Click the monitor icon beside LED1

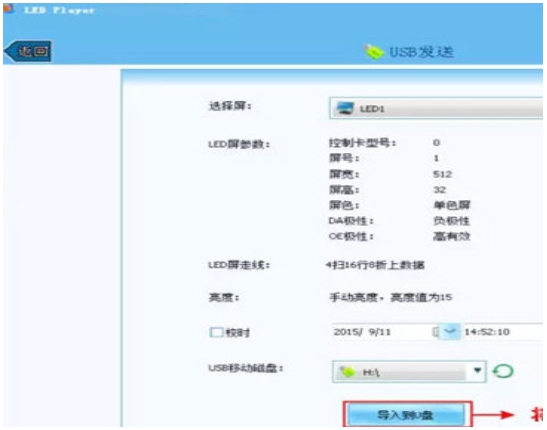(x=345, y=108)
